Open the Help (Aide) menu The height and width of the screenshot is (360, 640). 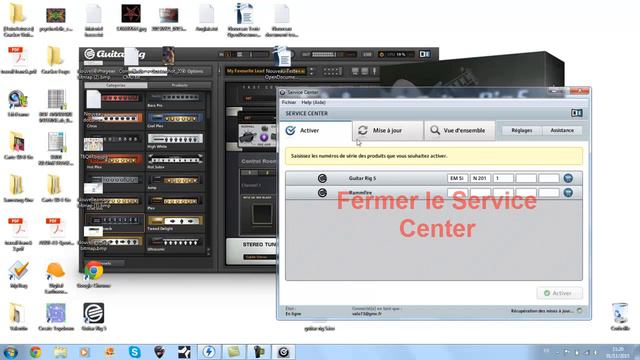click(313, 102)
